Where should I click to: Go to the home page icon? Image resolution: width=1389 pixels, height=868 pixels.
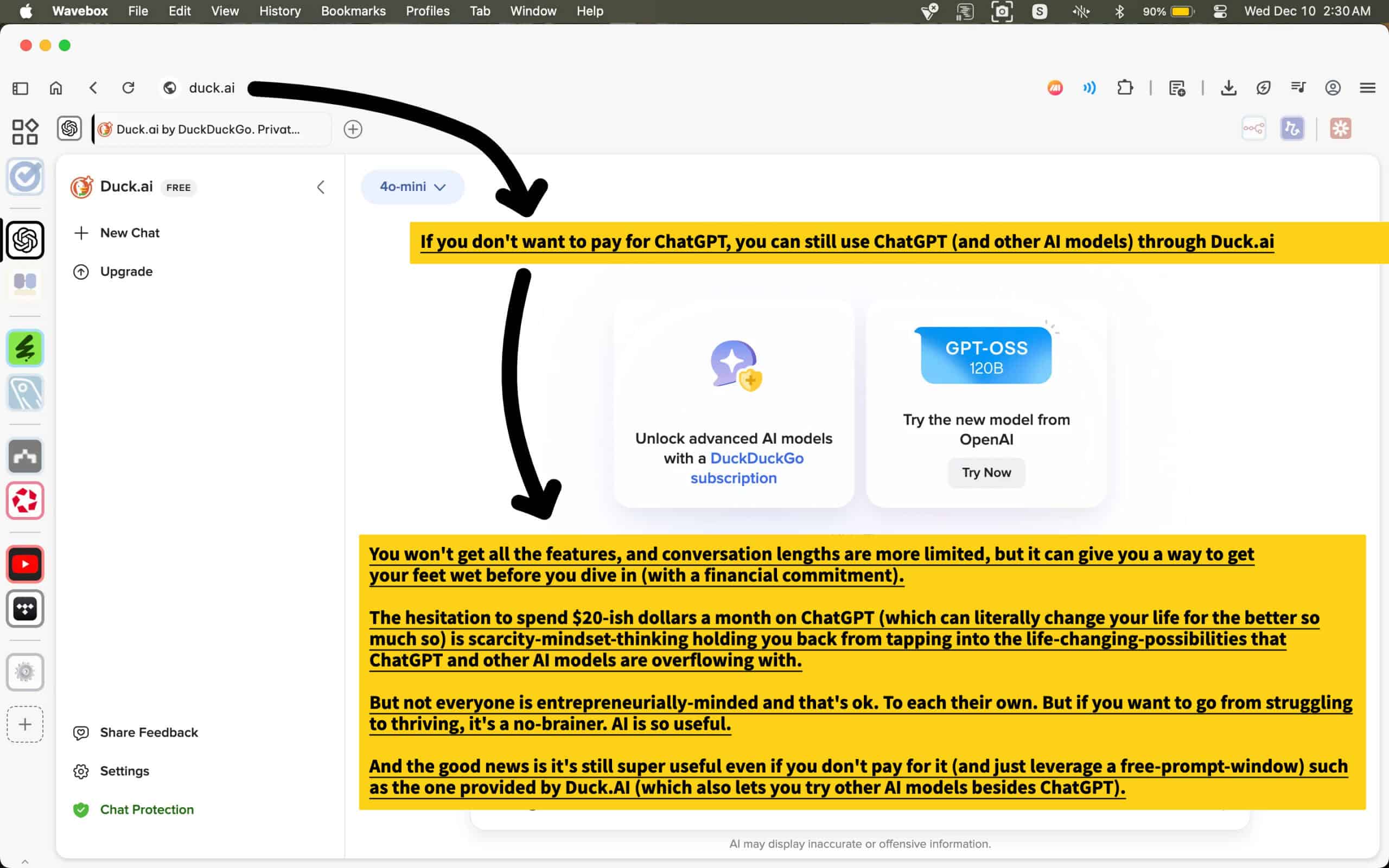coord(56,88)
